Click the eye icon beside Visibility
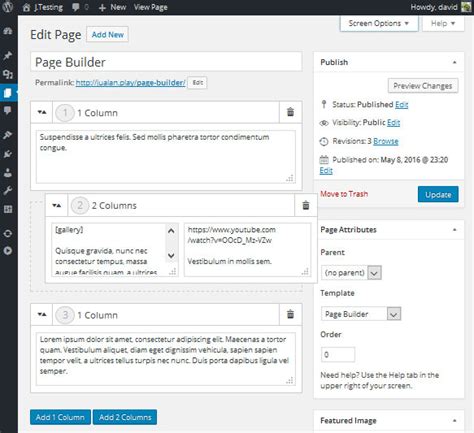This screenshot has width=474, height=433. point(324,123)
